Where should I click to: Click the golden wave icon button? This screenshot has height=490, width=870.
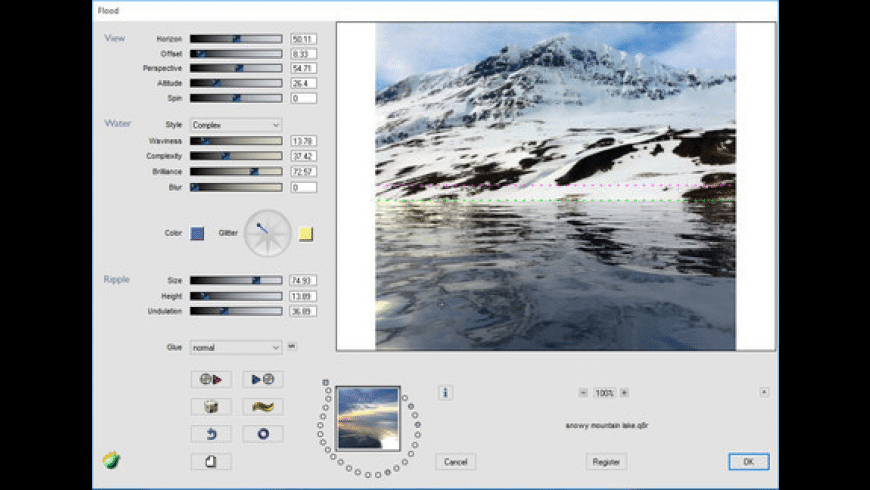click(262, 407)
